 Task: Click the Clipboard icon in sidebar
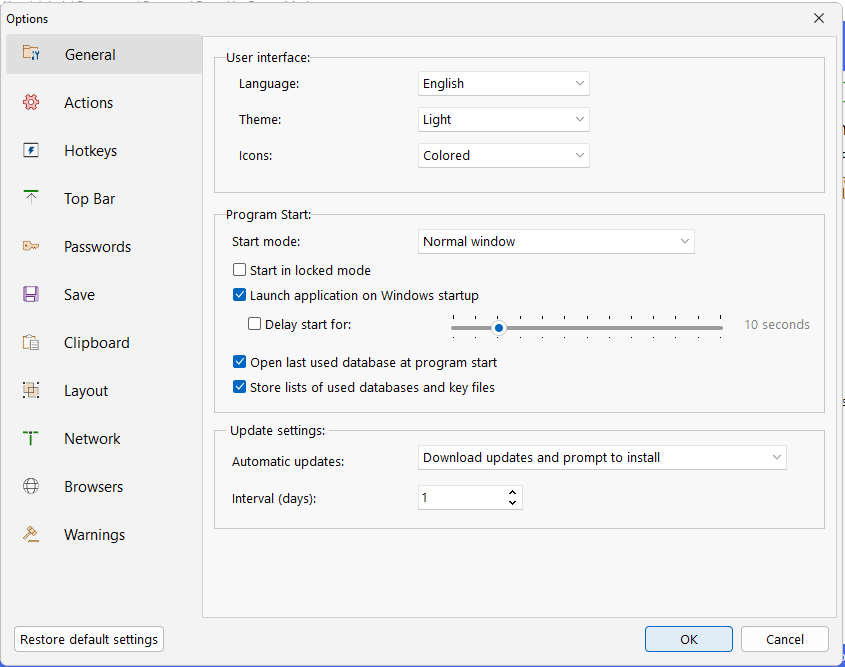click(x=31, y=342)
